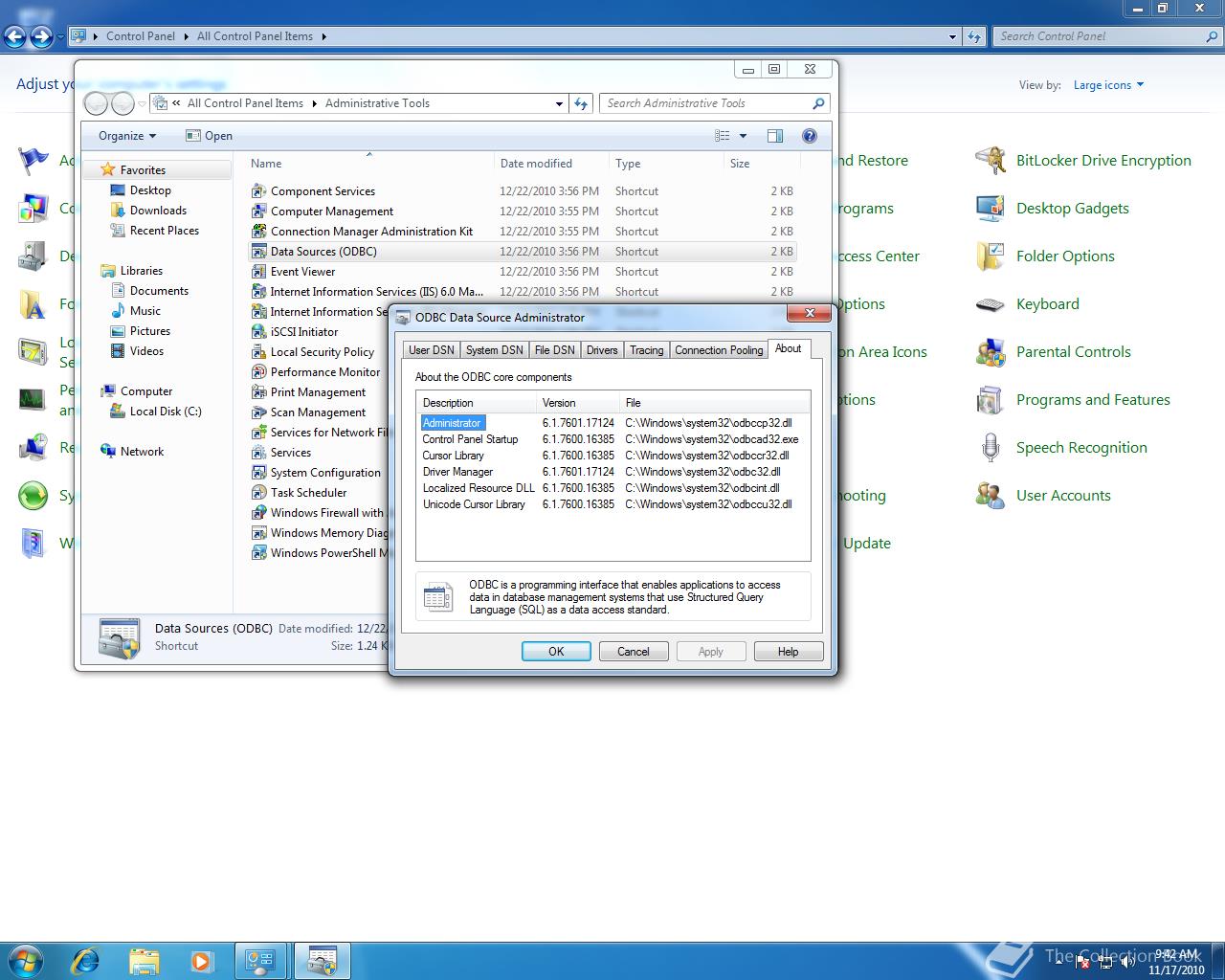The width and height of the screenshot is (1225, 980).
Task: Open the Task Scheduler shortcut
Action: [307, 492]
